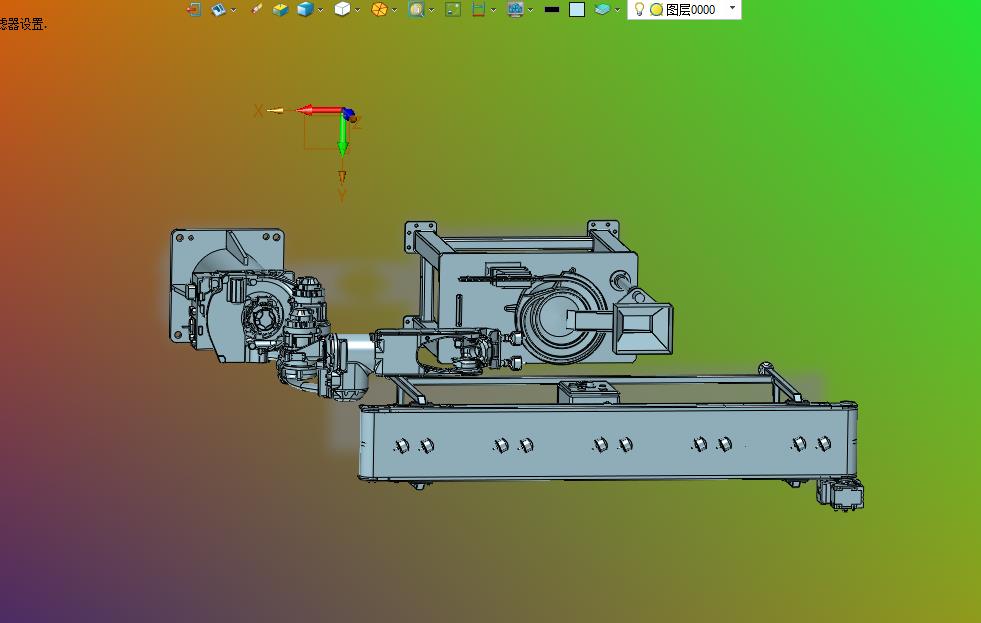This screenshot has height=623, width=981.
Task: Open dropdown arrow beside the book icon
Action: (233, 10)
